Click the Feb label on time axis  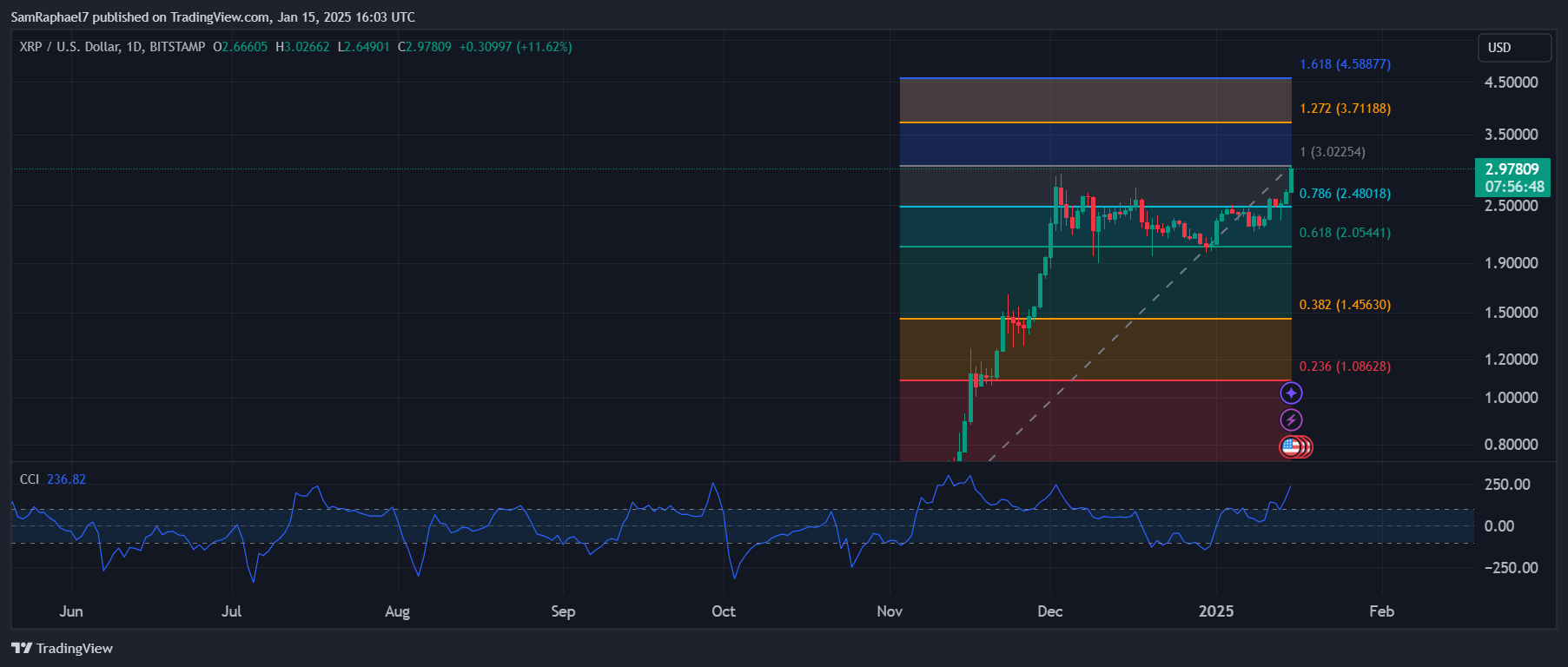point(1382,611)
